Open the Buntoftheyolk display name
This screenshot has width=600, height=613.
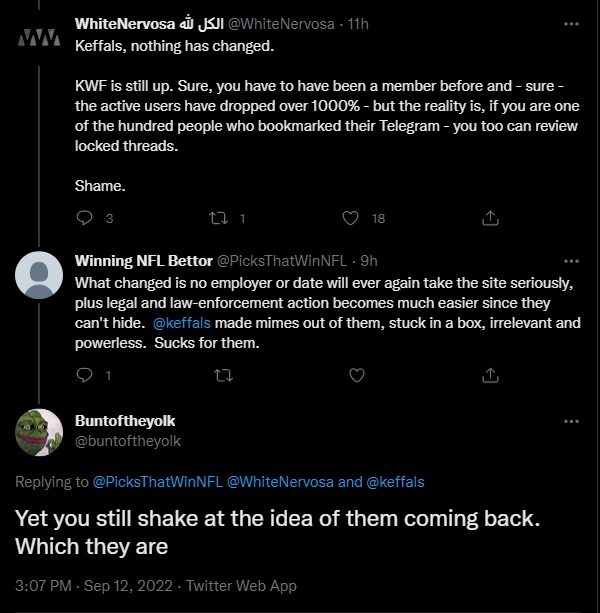coord(125,421)
